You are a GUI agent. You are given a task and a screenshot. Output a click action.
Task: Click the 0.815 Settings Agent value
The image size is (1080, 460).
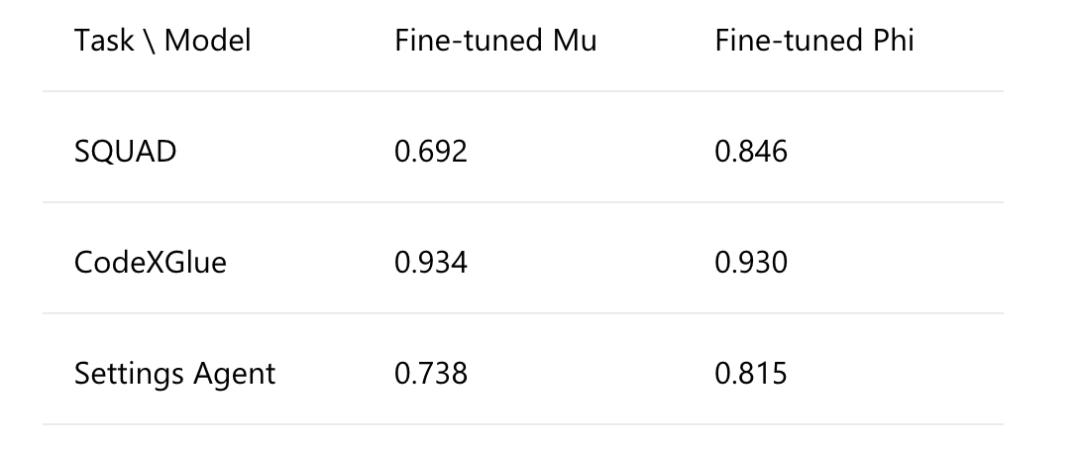[x=751, y=374]
